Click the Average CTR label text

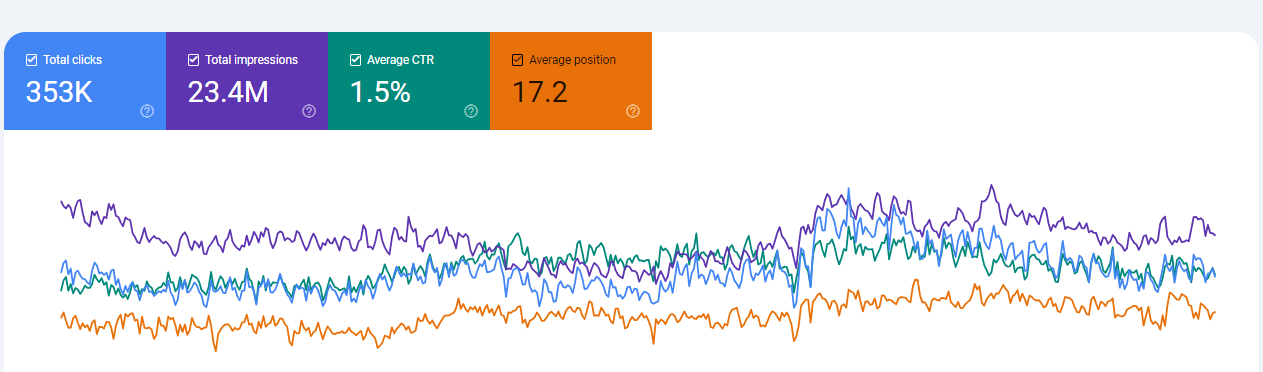tap(400, 60)
